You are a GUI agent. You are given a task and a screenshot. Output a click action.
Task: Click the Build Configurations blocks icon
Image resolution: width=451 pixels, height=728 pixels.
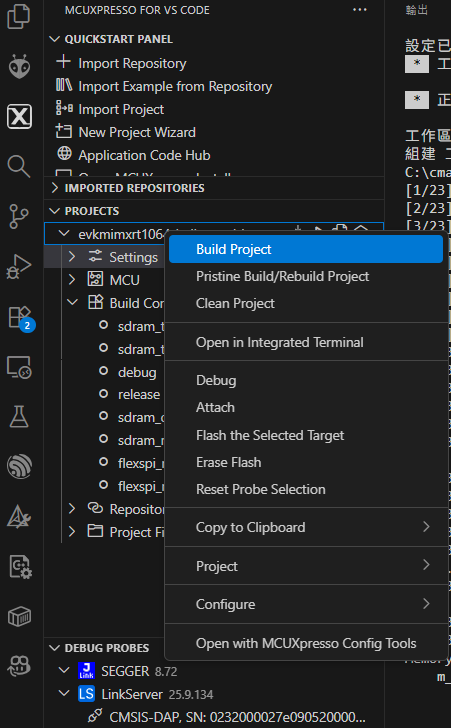coord(95,302)
